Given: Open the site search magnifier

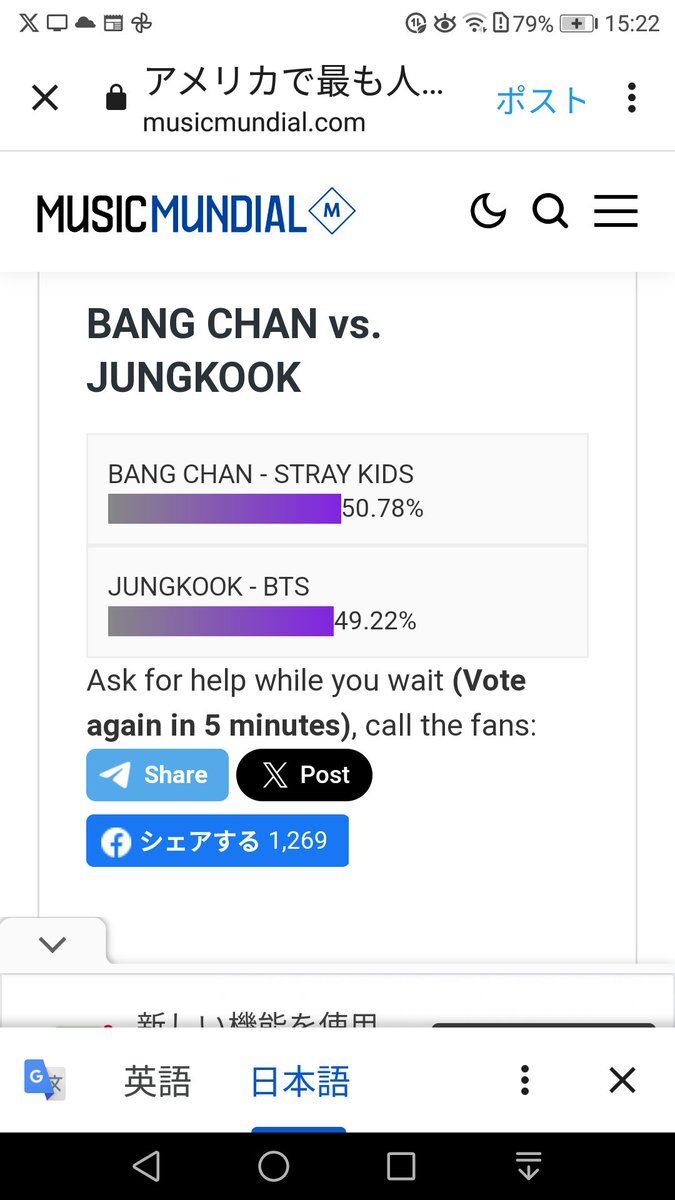Looking at the screenshot, I should coord(550,211).
